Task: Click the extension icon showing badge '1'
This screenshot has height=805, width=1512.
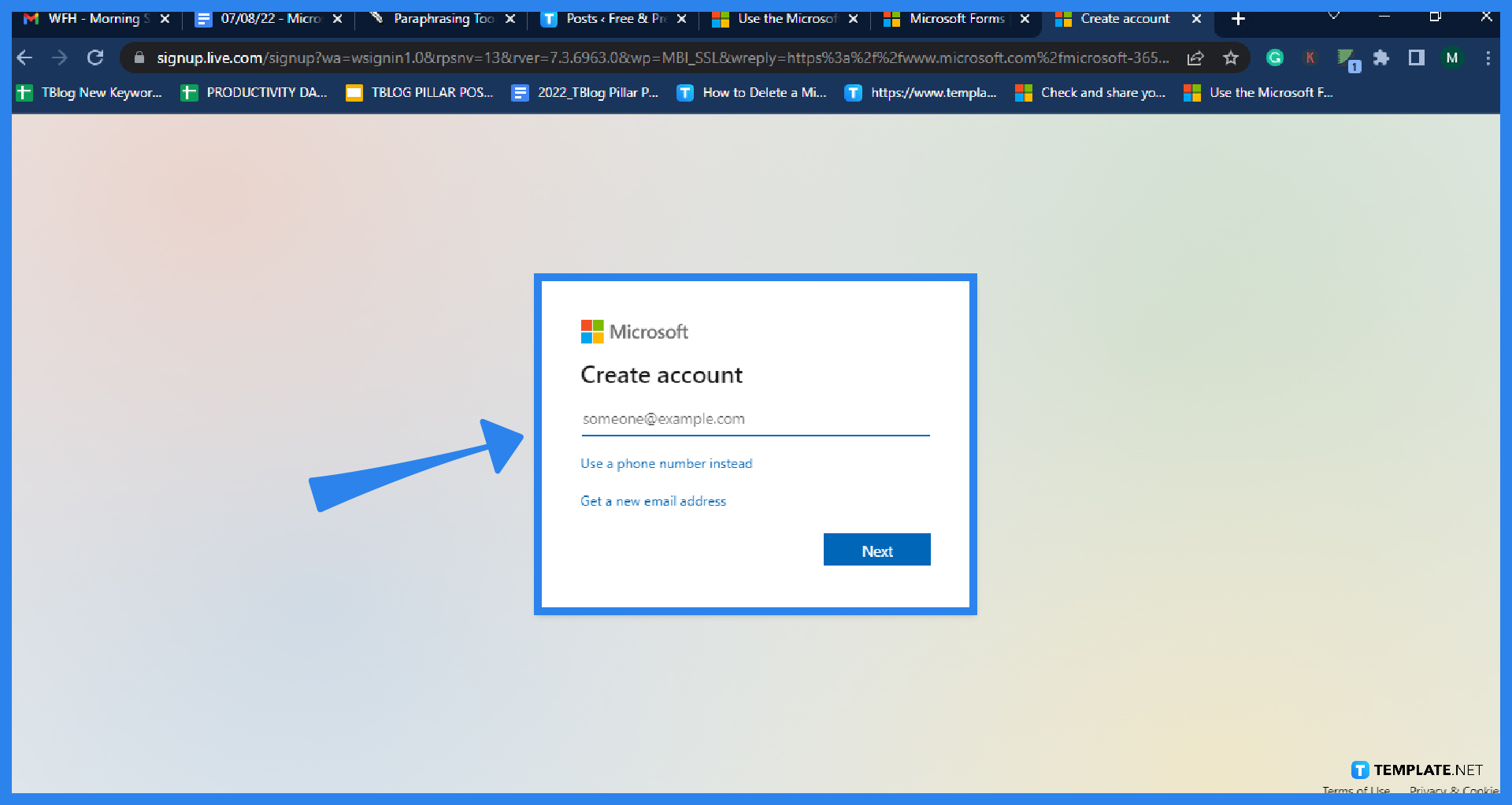Action: point(1346,57)
